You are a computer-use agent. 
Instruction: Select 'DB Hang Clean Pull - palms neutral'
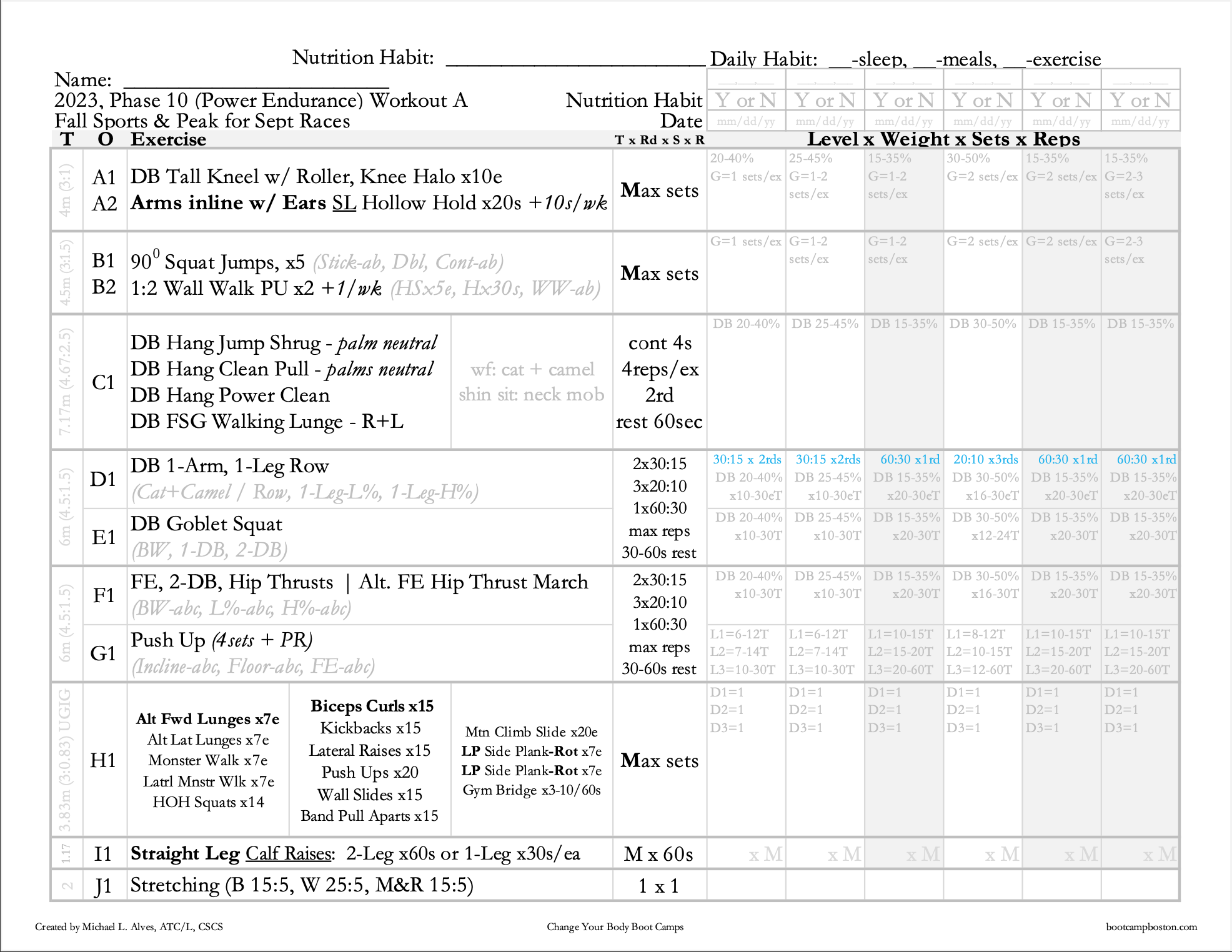pos(281,369)
